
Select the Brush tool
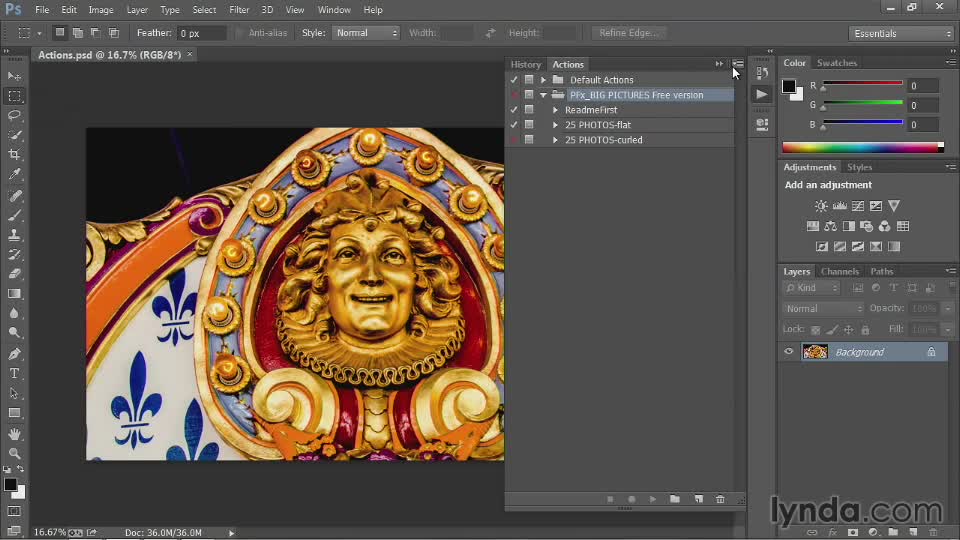[14, 216]
